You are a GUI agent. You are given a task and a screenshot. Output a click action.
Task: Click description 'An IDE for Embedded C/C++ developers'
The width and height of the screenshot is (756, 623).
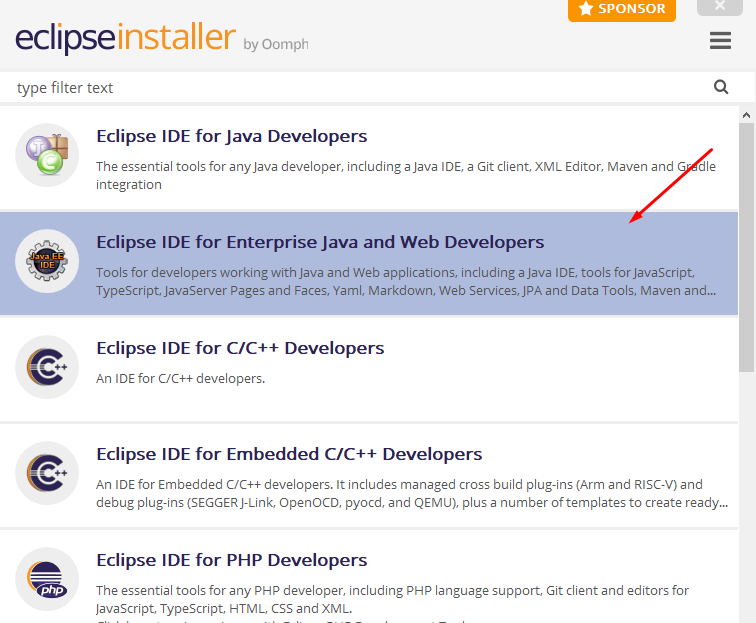point(412,493)
